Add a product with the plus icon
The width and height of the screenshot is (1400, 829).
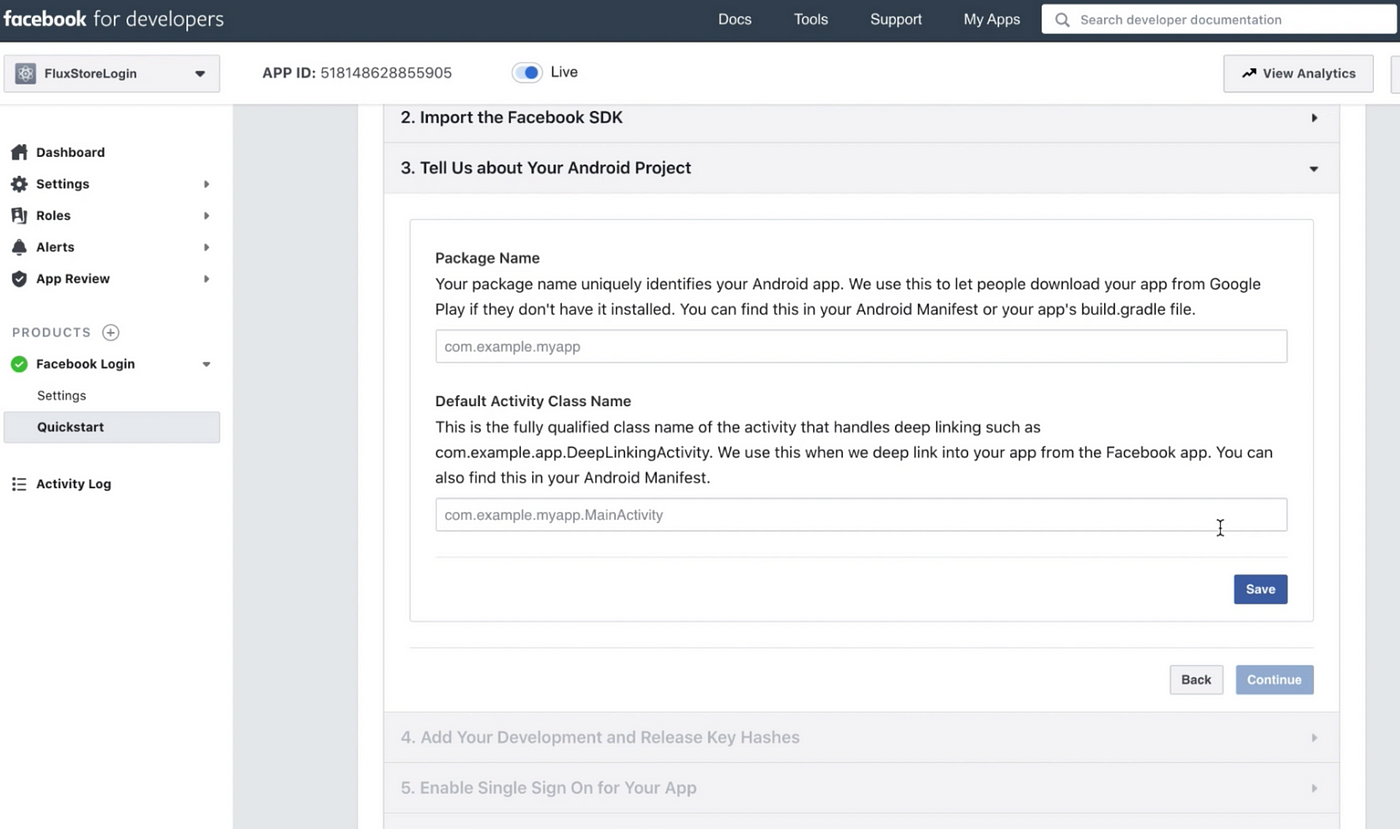[x=111, y=332]
